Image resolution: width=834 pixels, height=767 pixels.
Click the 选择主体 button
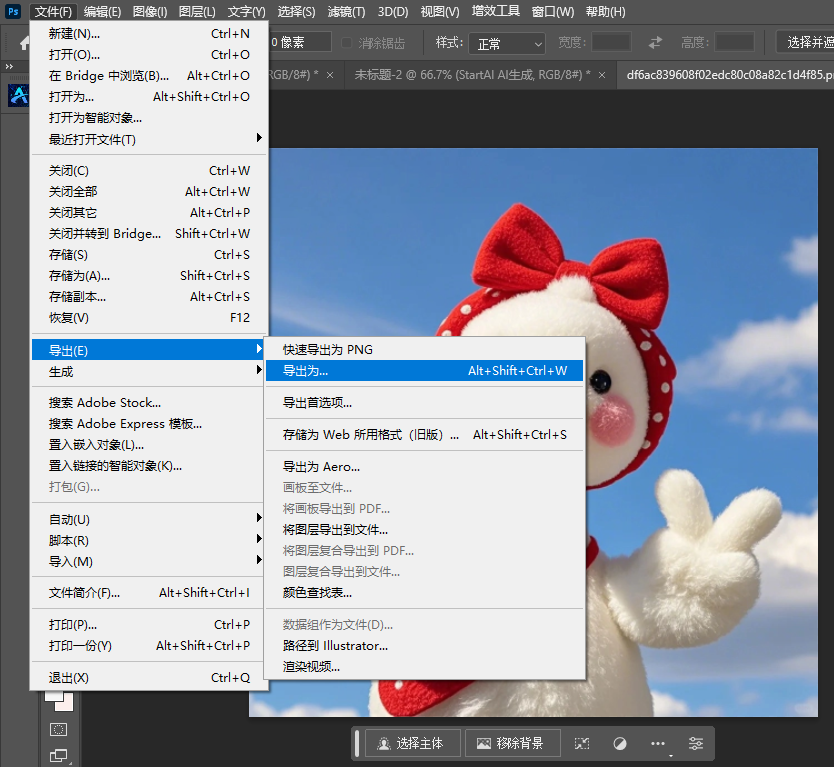[x=412, y=744]
